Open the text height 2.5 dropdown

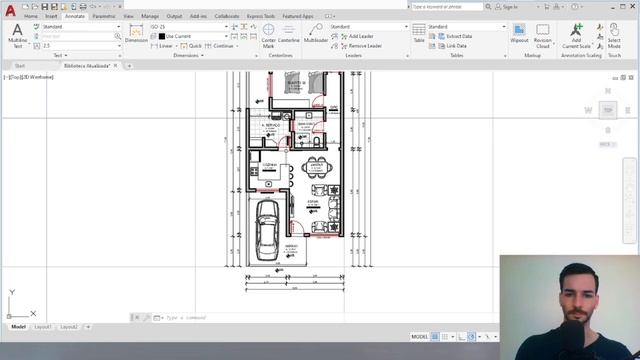118,46
